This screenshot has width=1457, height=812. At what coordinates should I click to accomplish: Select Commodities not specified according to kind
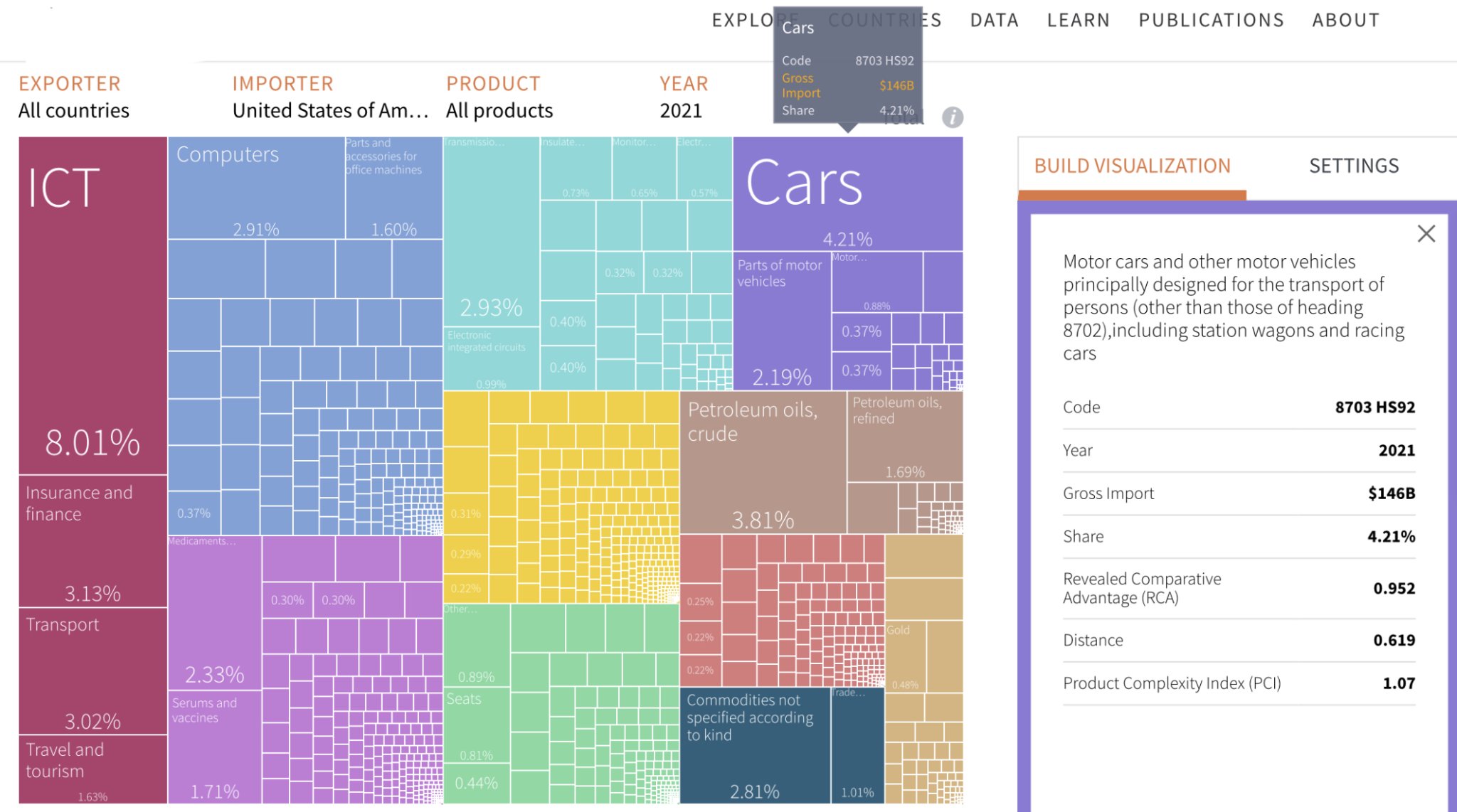pos(754,754)
